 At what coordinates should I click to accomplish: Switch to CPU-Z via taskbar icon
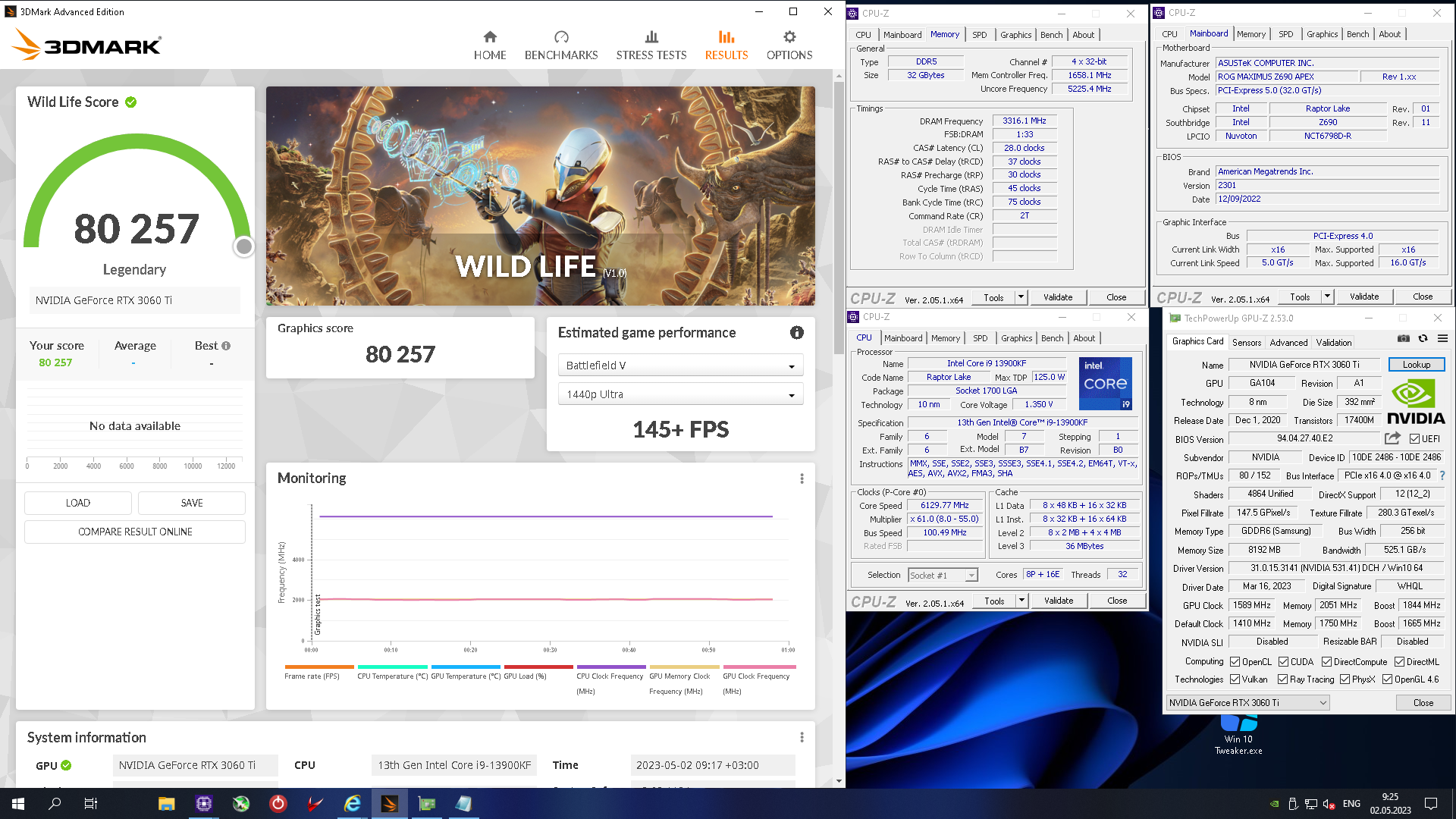coord(204,804)
